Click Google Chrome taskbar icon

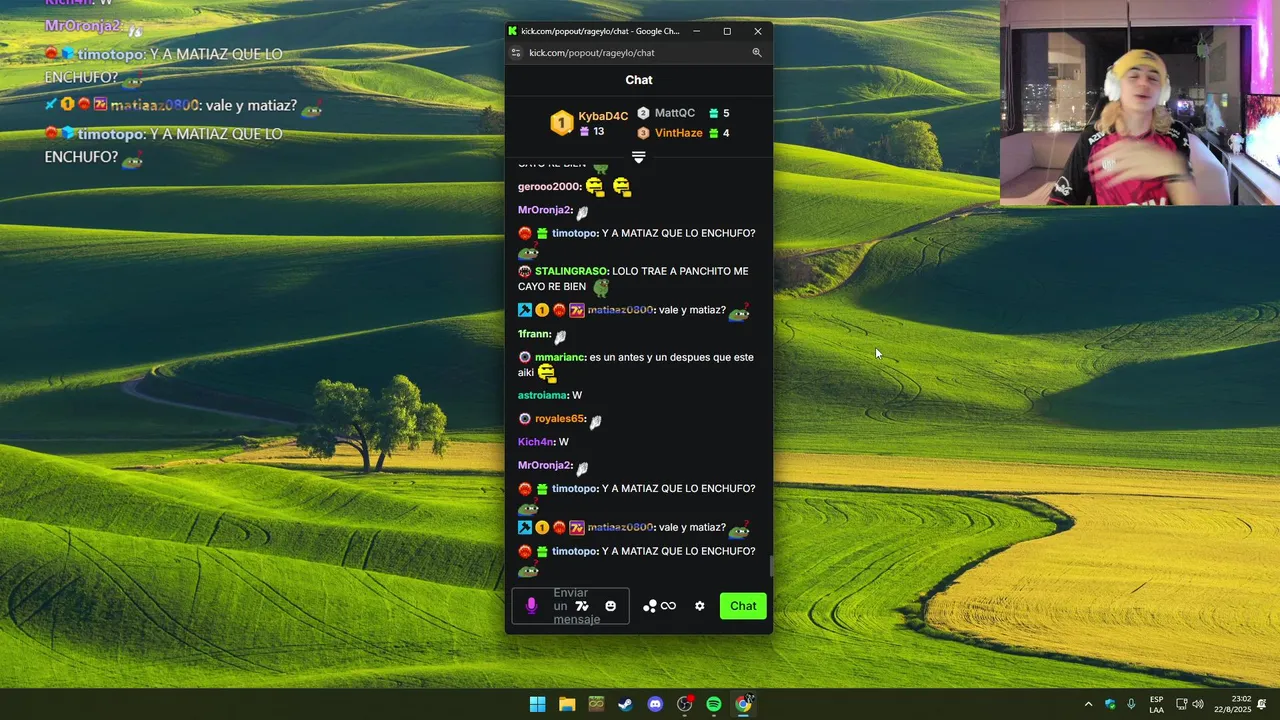(x=744, y=704)
